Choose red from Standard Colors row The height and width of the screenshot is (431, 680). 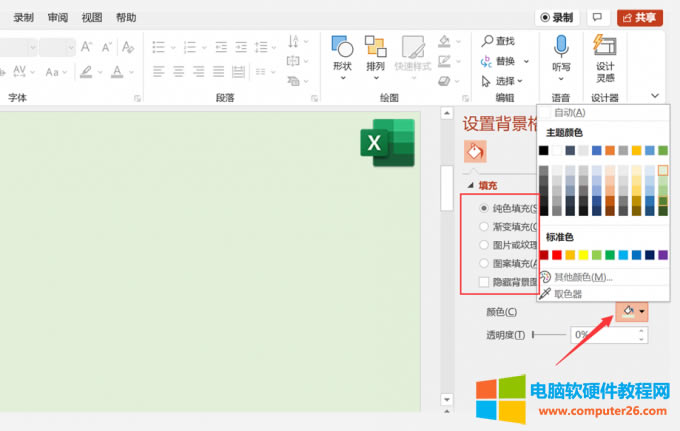tap(558, 255)
